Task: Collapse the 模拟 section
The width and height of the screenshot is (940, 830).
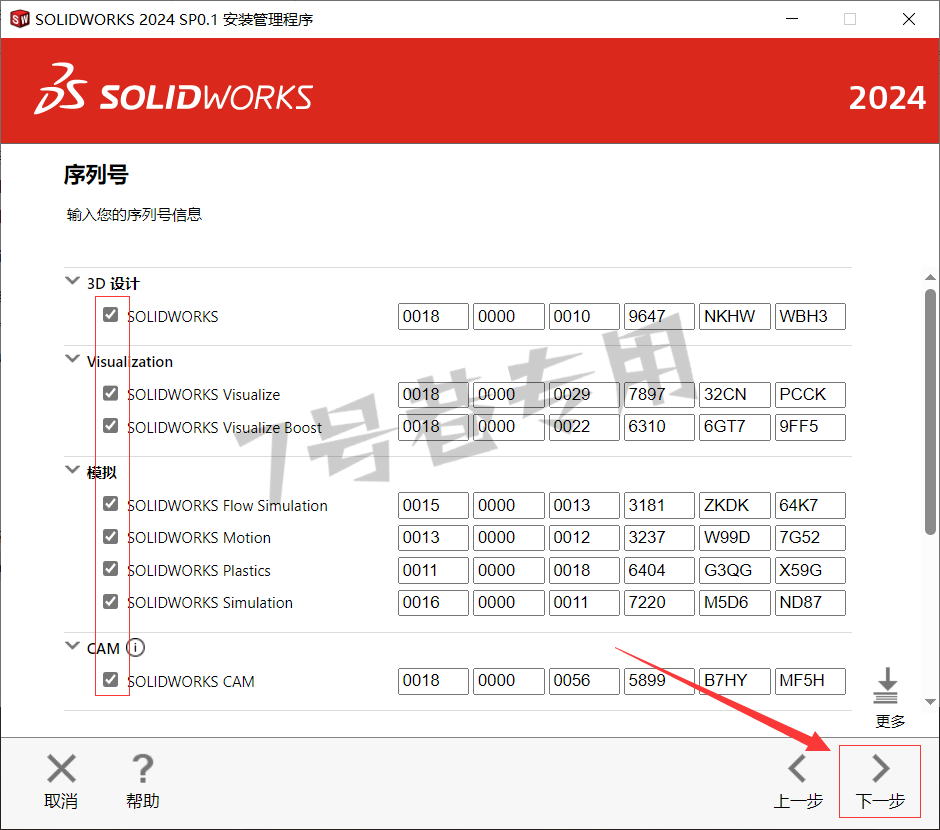Action: (x=72, y=469)
